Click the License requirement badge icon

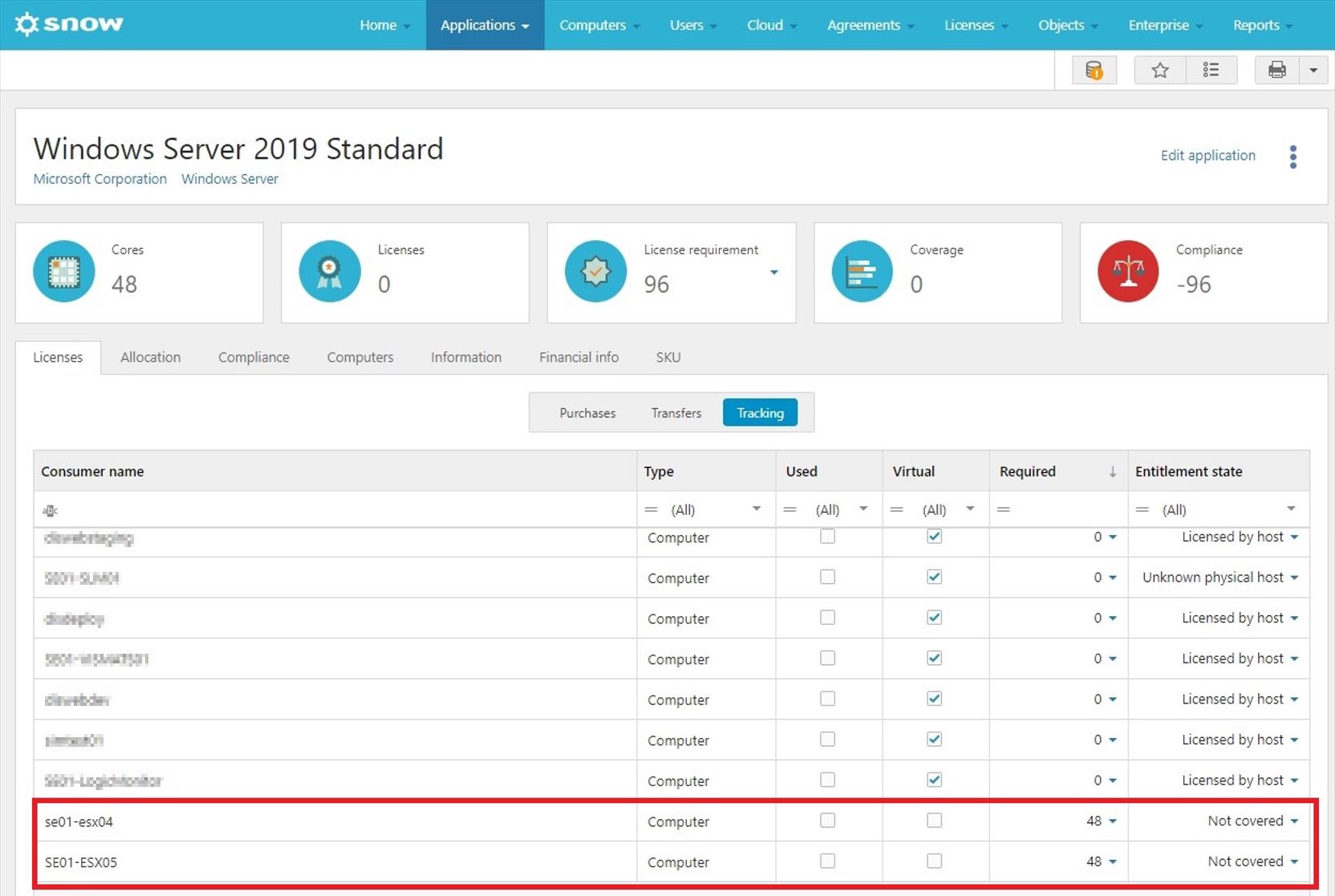coord(596,272)
